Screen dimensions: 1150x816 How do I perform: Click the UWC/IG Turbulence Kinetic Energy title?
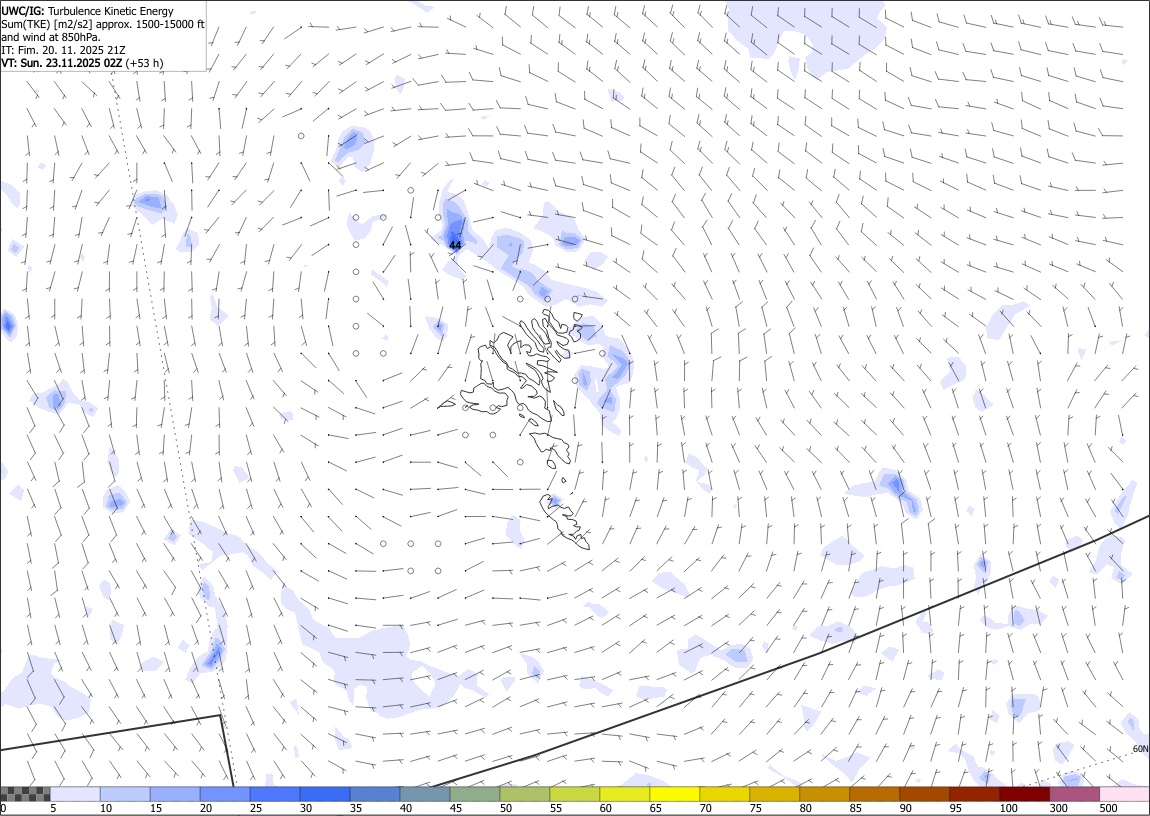[87, 11]
